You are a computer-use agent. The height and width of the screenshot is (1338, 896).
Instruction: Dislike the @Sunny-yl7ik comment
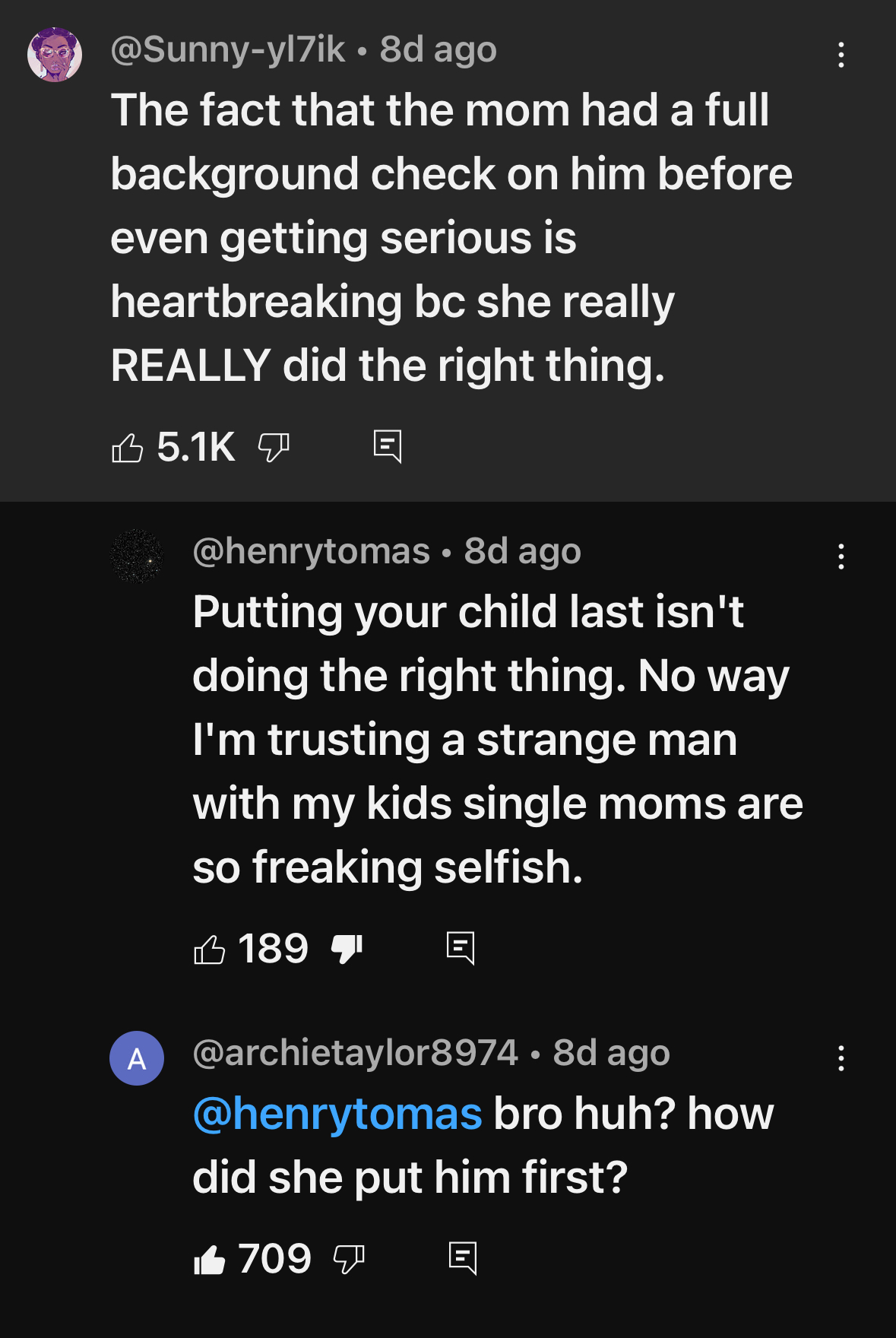point(274,447)
